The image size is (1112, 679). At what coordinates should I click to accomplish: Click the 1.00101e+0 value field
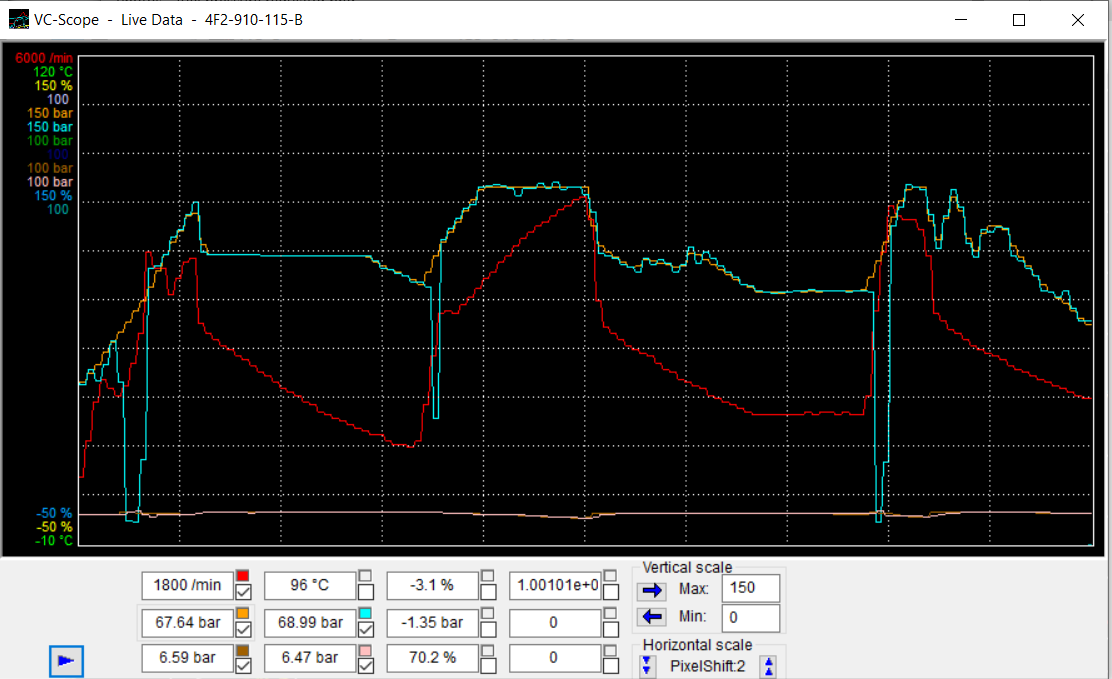555,585
